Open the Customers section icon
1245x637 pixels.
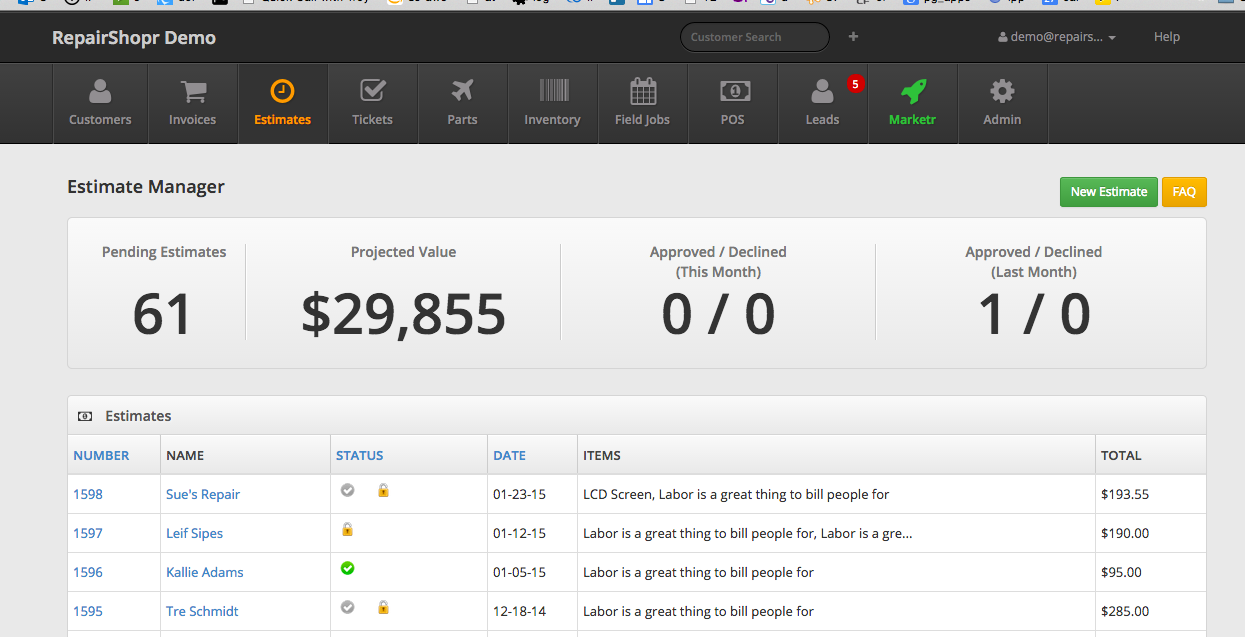[x=100, y=92]
